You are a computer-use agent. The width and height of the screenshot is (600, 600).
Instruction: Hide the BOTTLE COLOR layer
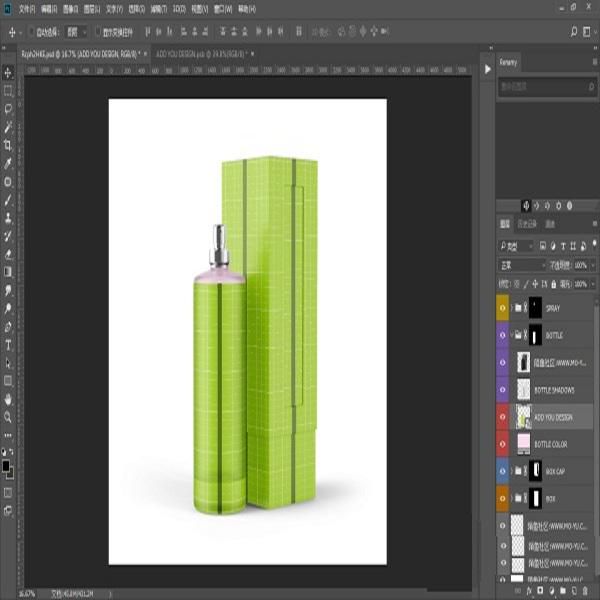click(x=502, y=444)
